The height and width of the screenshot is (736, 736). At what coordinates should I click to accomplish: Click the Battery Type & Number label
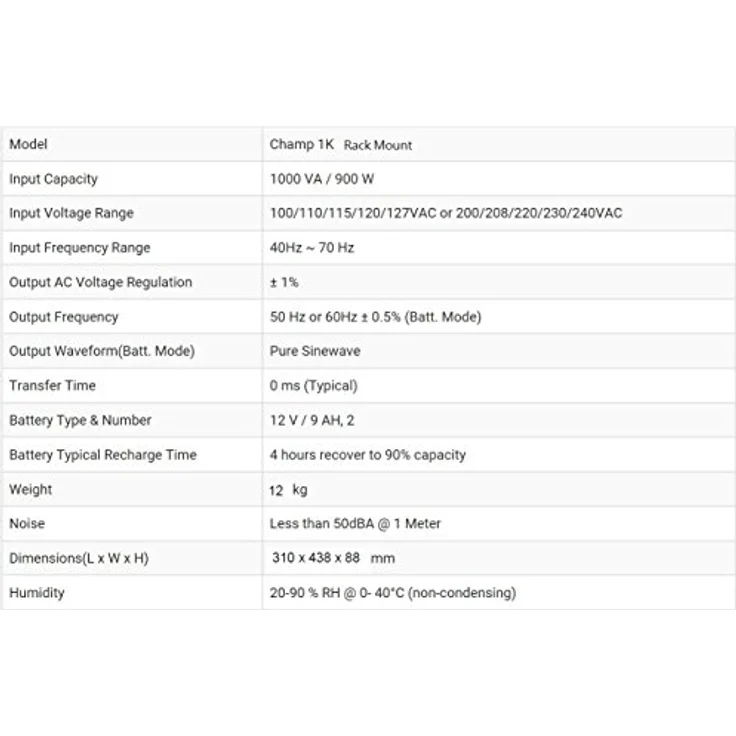pos(80,420)
